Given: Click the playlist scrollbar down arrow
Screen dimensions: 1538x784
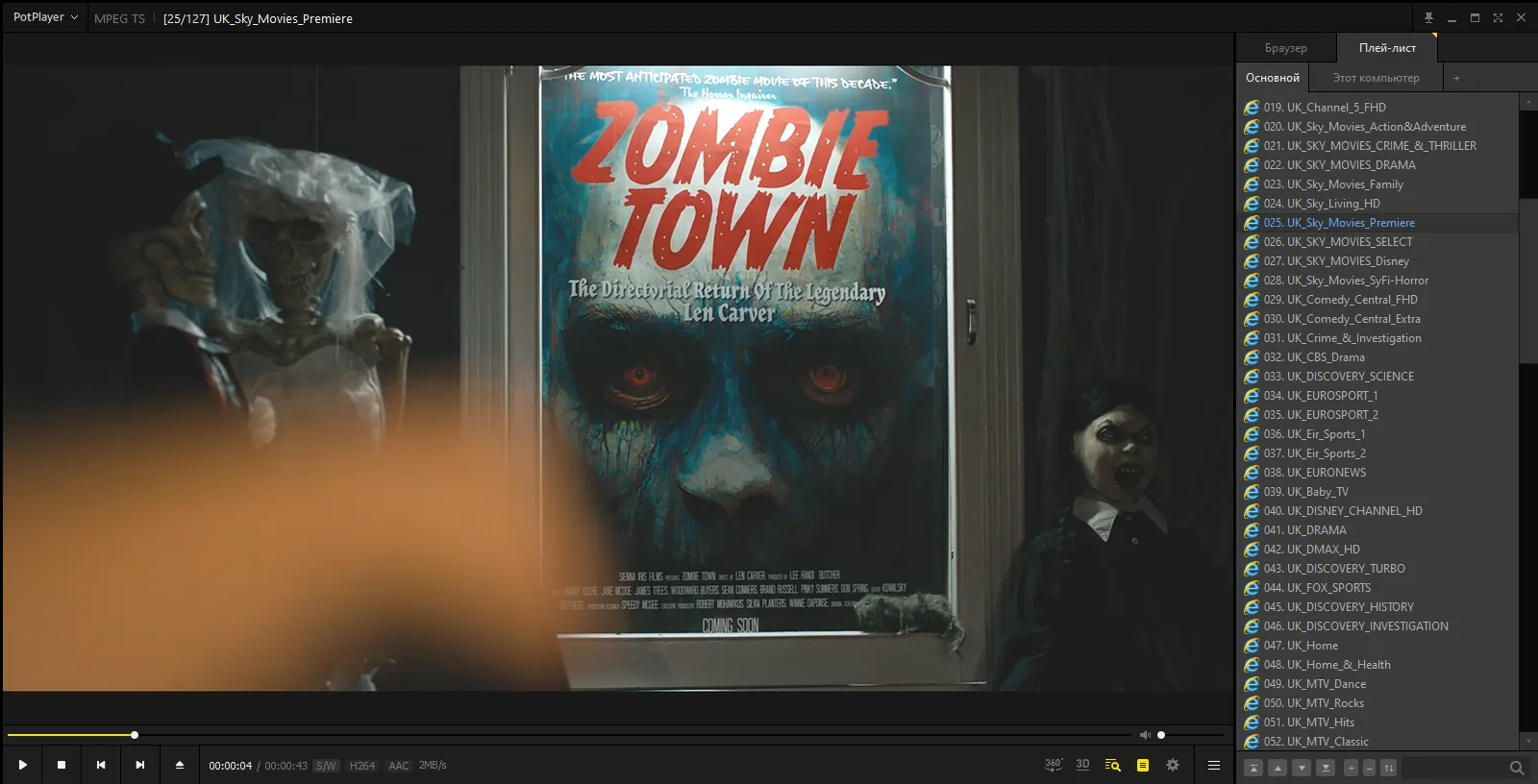Looking at the screenshot, I should tap(1528, 741).
